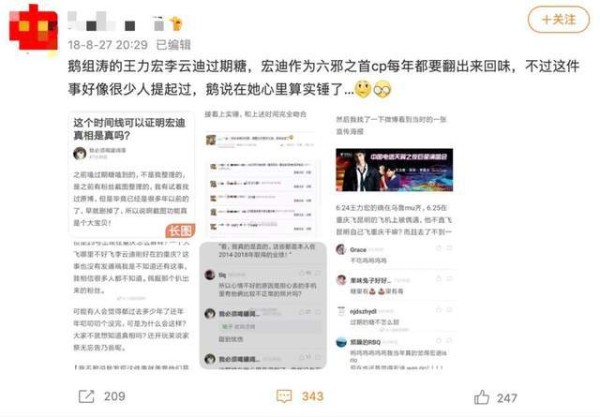Open first long image about 宏迪 timeline

[x=132, y=240]
